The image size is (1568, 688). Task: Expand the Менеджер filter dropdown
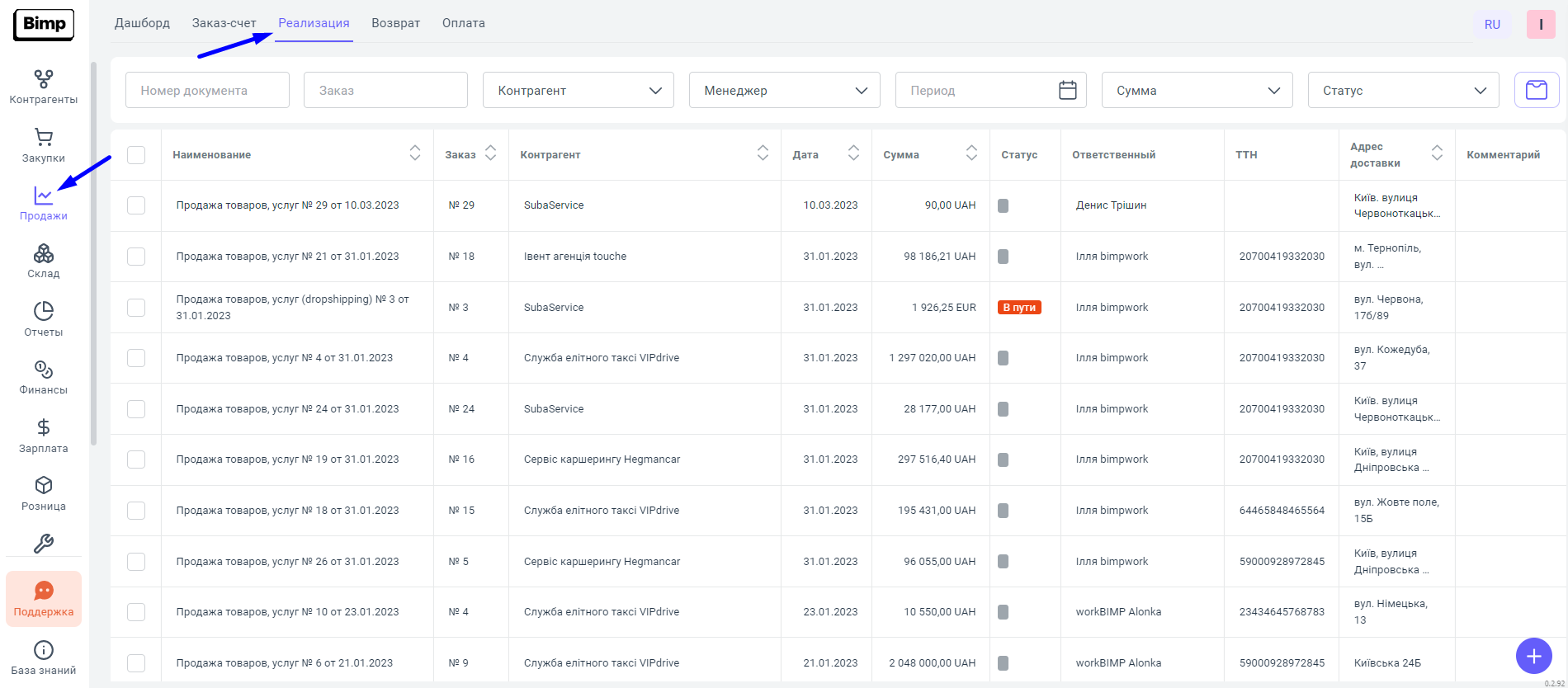point(784,90)
